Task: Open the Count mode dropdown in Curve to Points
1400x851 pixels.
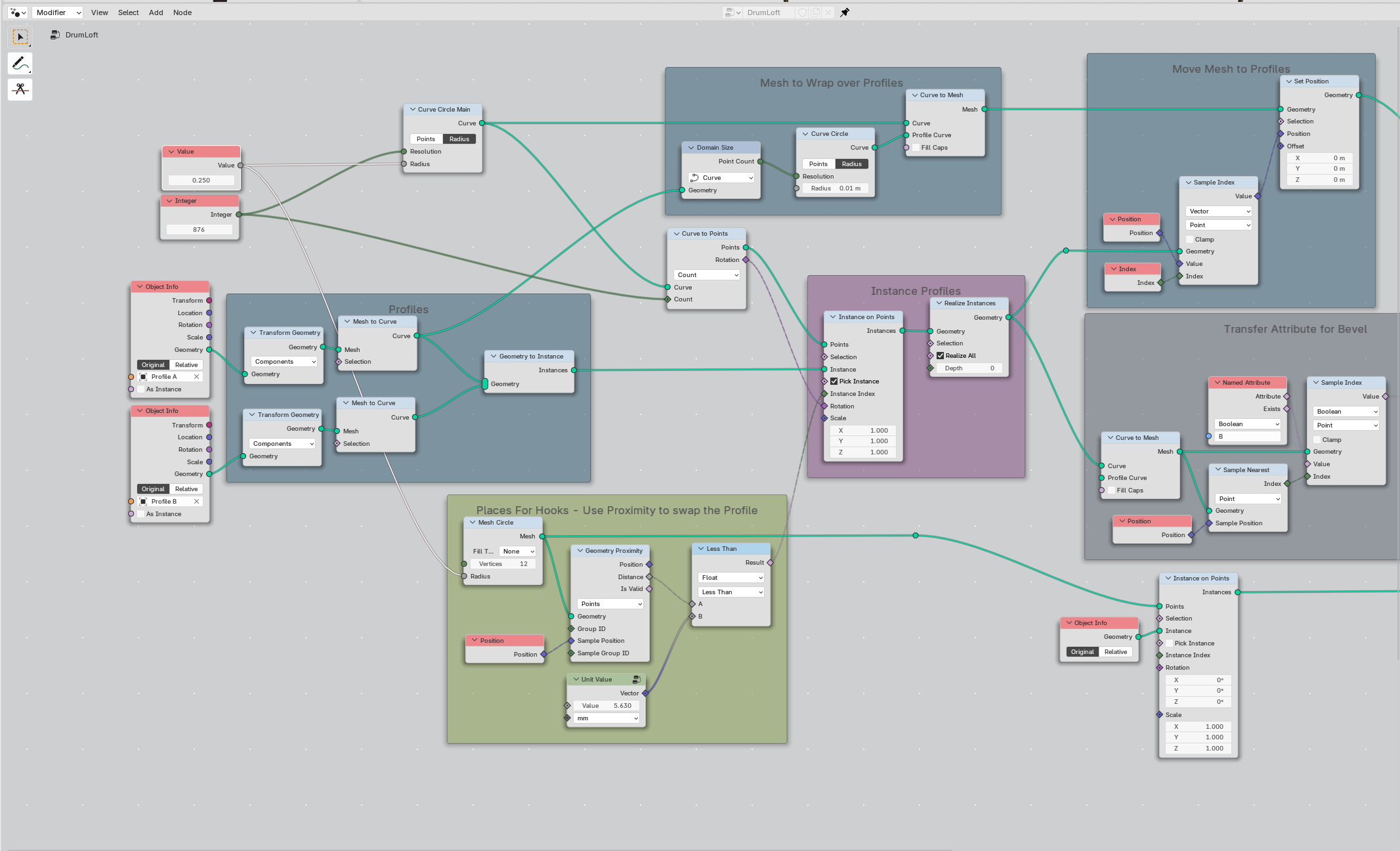Action: pyautogui.click(x=707, y=275)
